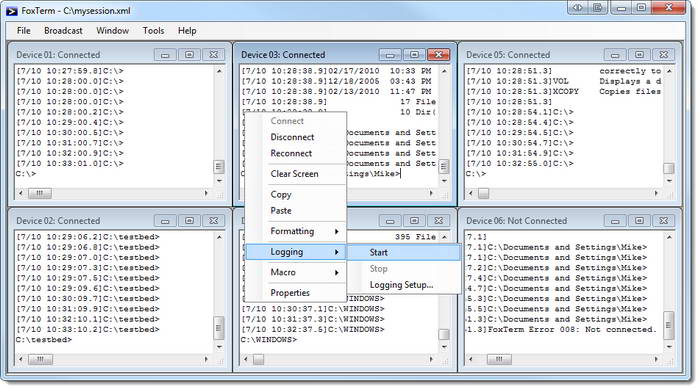This screenshot has height=390, width=700.
Task: Click Device 05 horizontal scroll right arrow
Action: [x=656, y=194]
